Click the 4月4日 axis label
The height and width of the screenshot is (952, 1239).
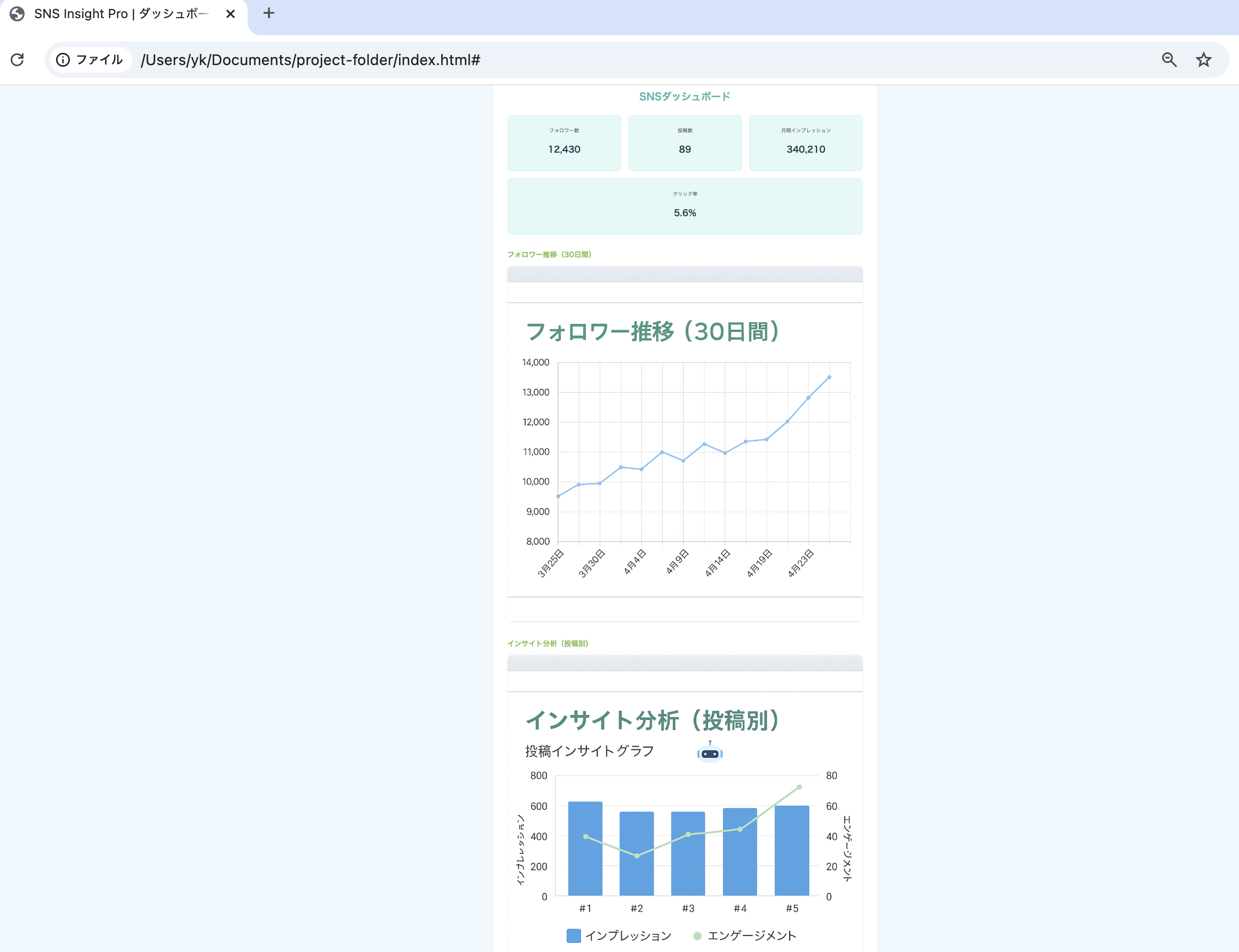(635, 561)
